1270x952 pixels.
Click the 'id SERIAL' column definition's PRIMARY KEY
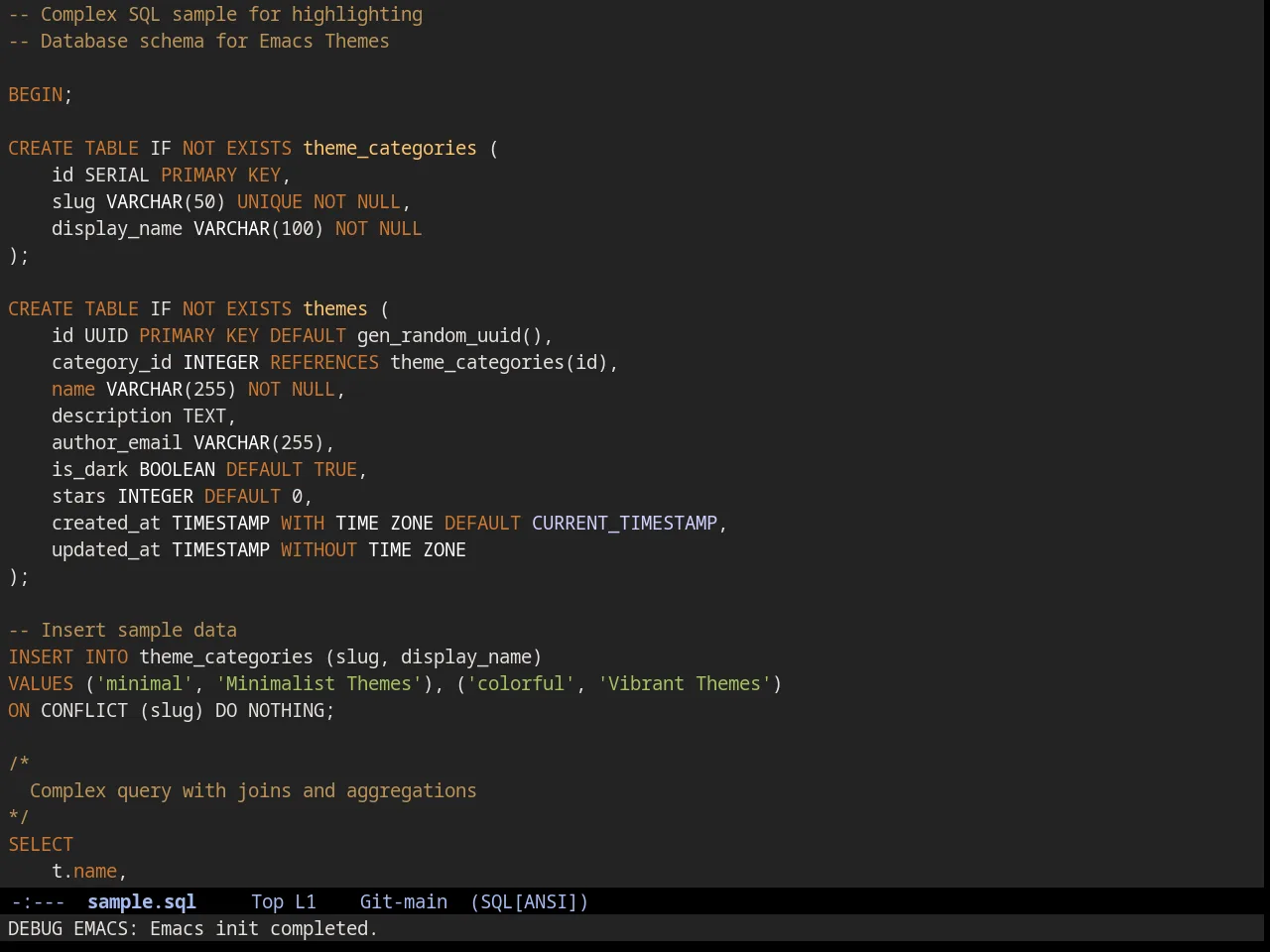pos(221,175)
